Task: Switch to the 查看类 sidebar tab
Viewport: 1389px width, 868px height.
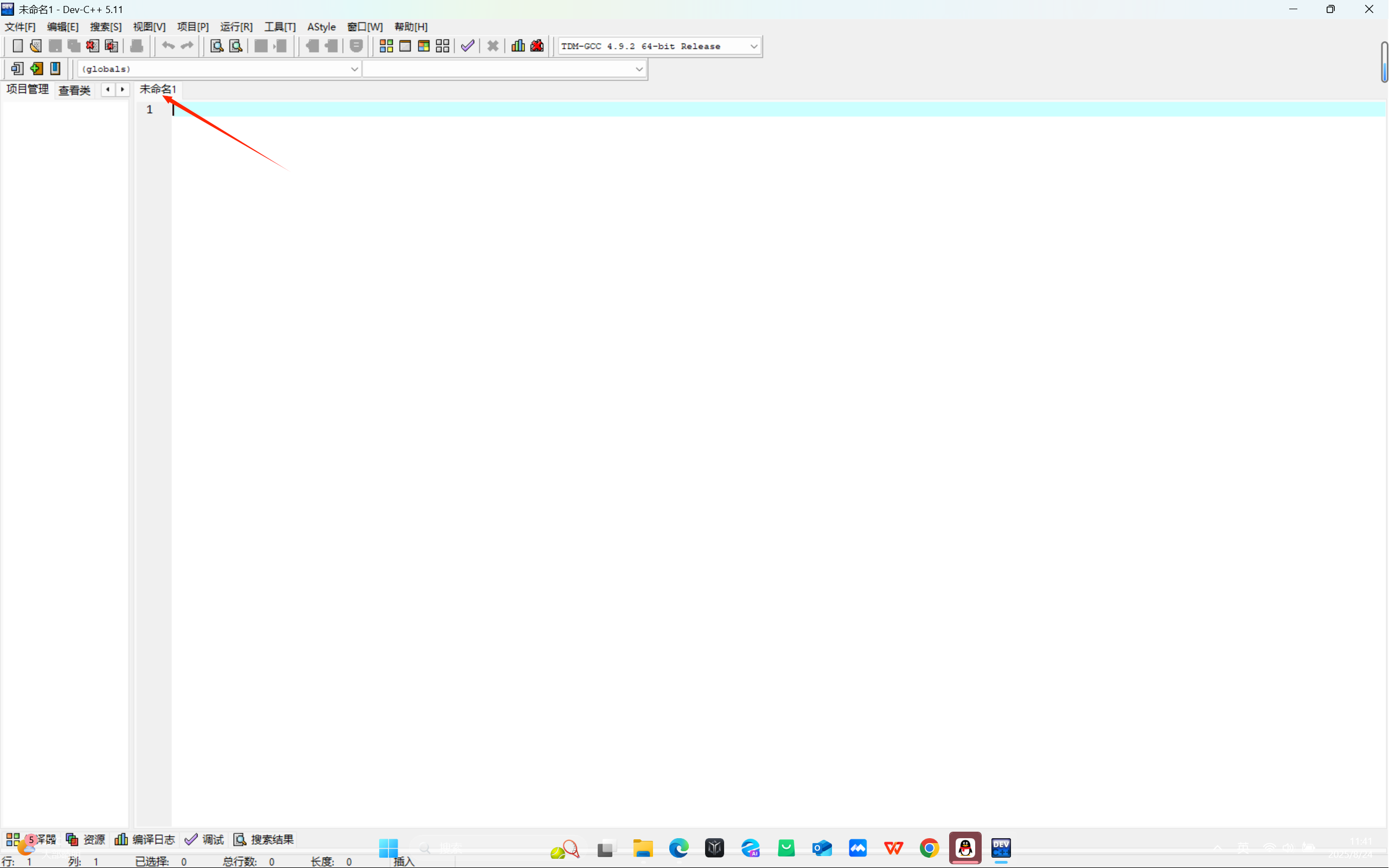Action: pyautogui.click(x=75, y=90)
